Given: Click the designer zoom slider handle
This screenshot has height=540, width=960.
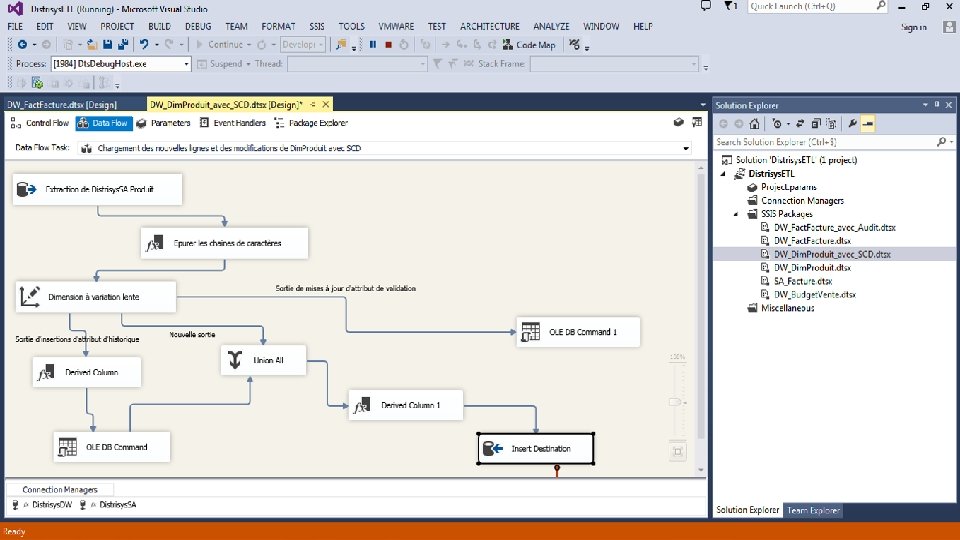Looking at the screenshot, I should [x=675, y=402].
